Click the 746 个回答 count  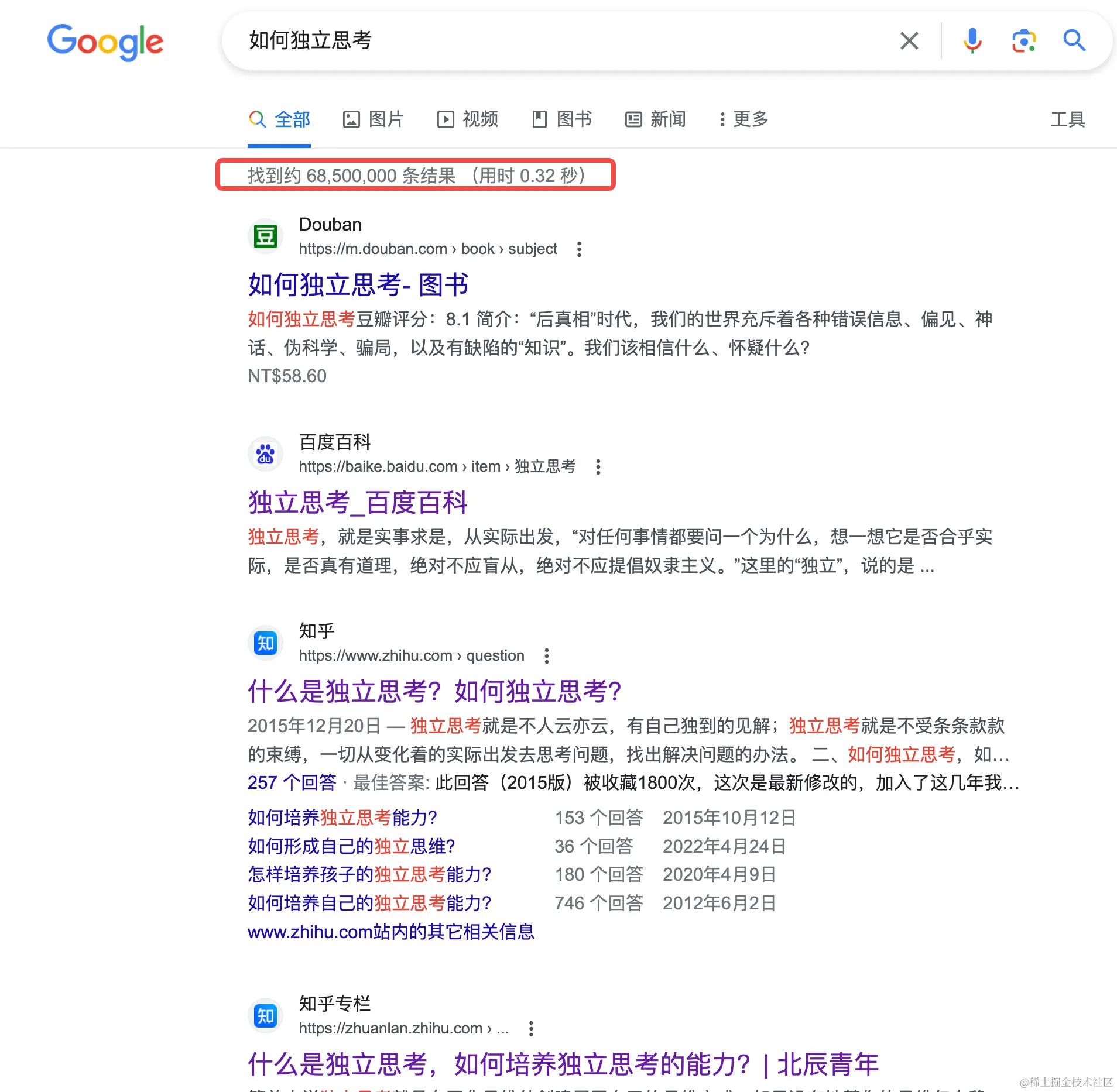599,903
